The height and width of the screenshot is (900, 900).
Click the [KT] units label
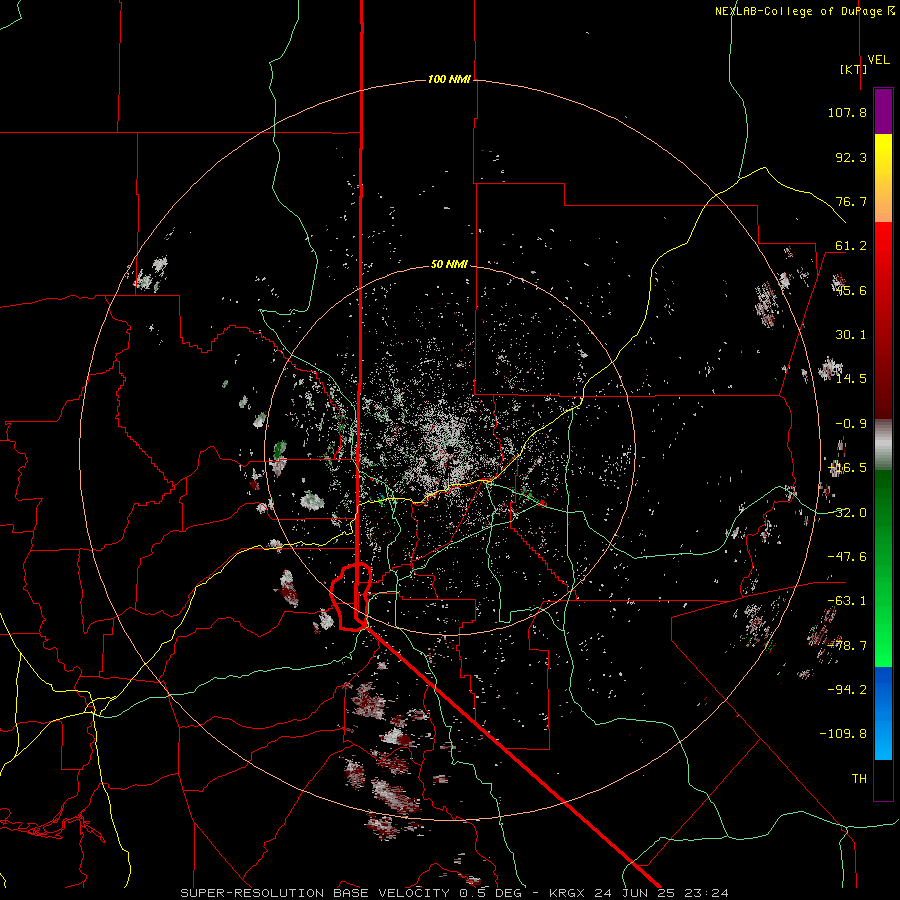pos(853,69)
